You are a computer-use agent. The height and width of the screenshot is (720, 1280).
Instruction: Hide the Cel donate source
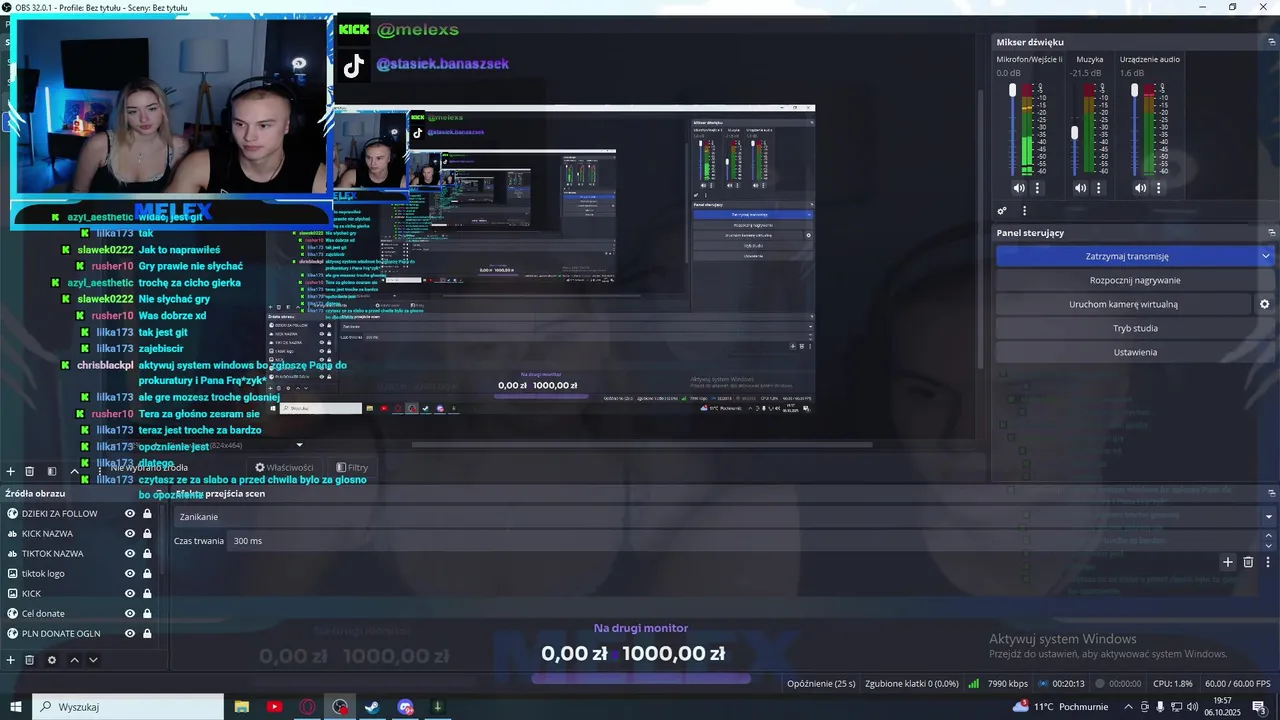click(129, 614)
